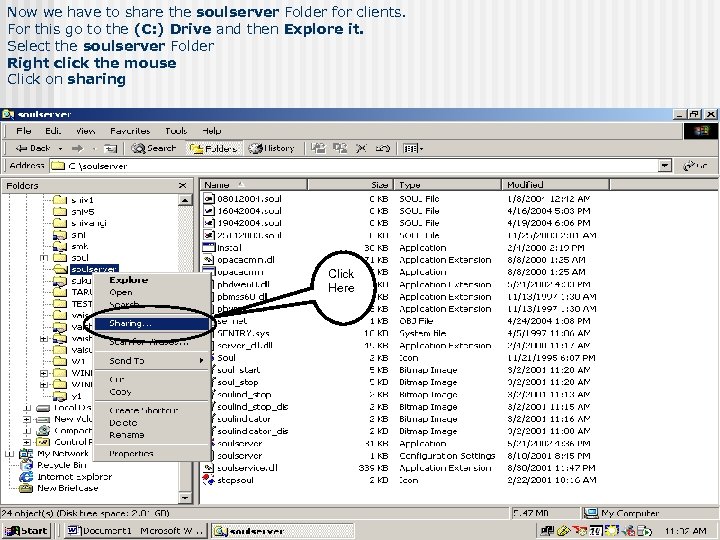
Task: Open the Address bar dropdown arrow
Action: 664,166
